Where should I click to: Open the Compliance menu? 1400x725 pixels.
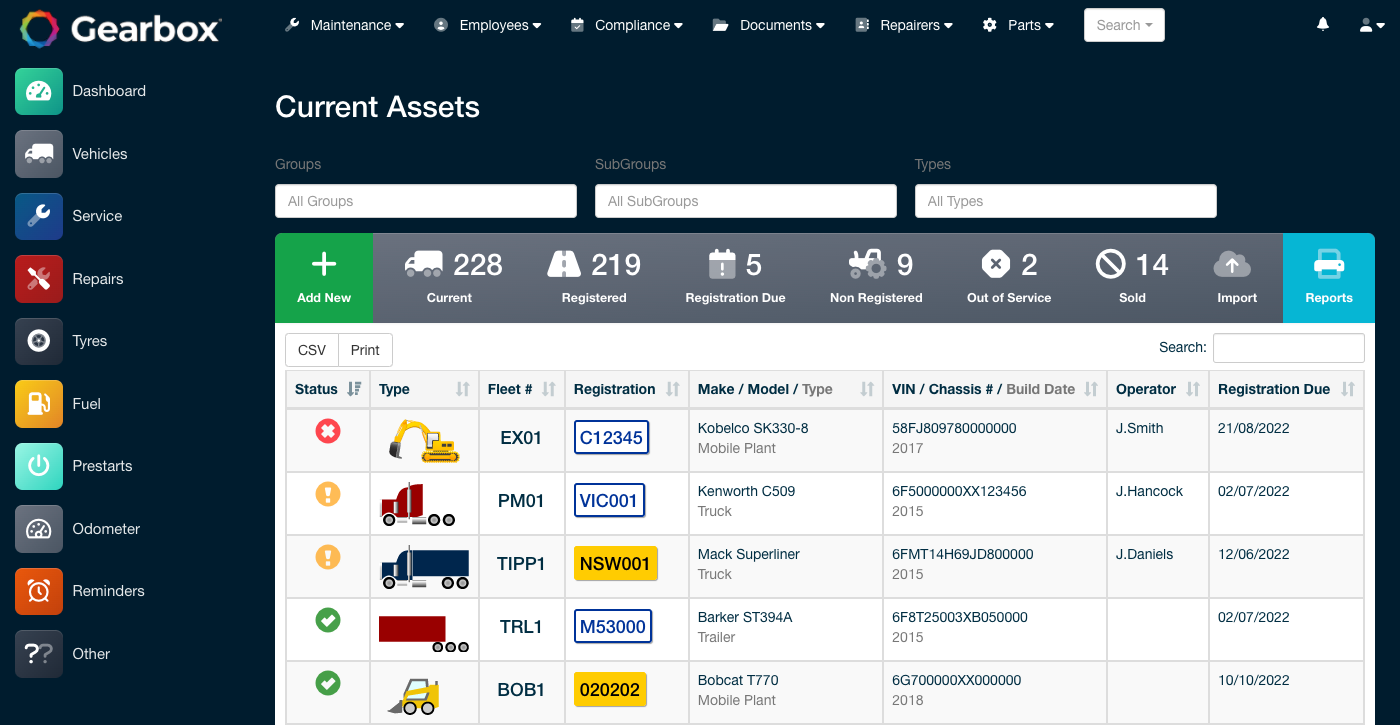pos(626,25)
